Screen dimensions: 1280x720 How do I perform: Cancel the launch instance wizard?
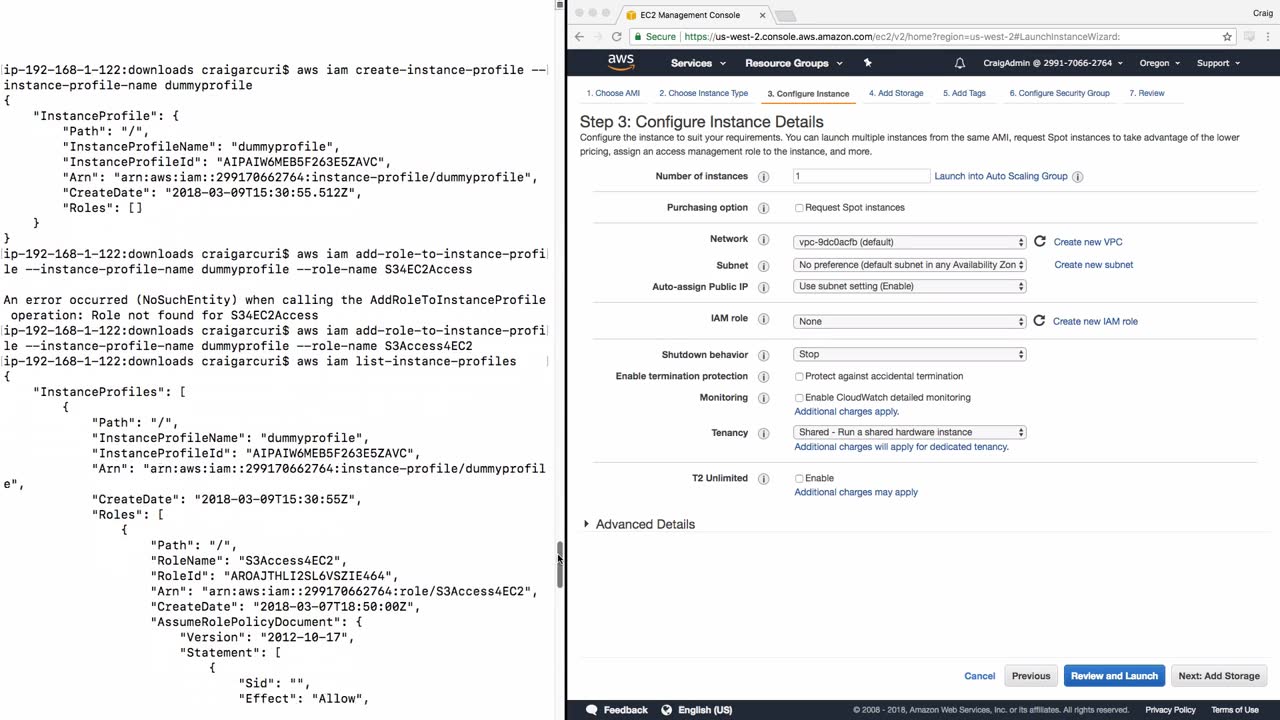980,676
